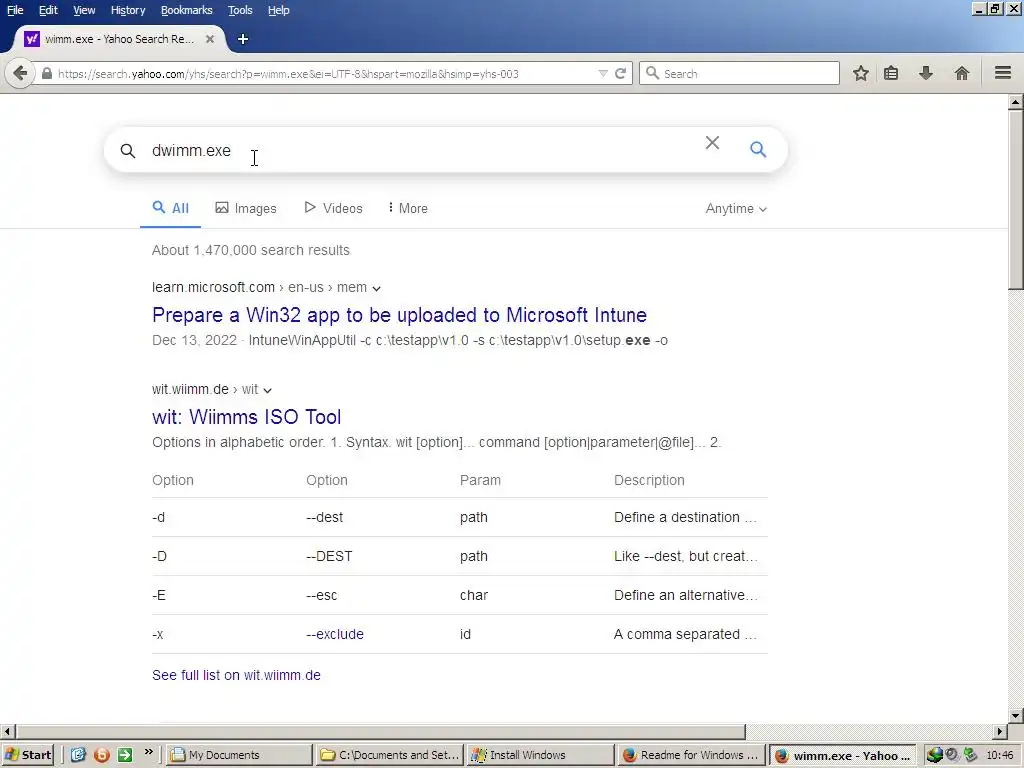Switch to Readme for Windows taskbar button
Screen dimensions: 1024x768
point(690,755)
